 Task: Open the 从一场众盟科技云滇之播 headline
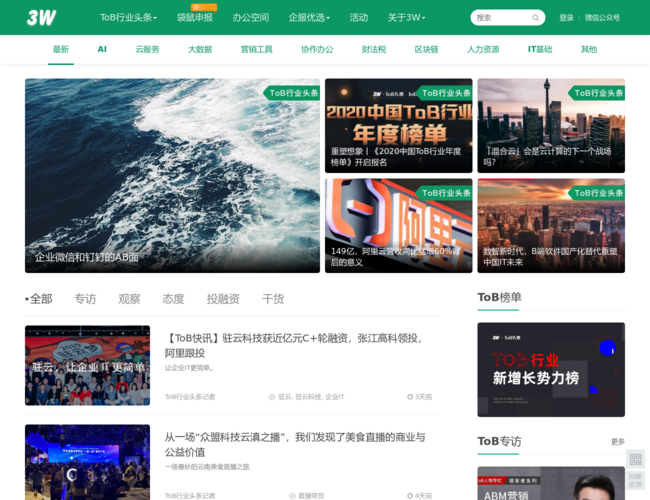[295, 444]
